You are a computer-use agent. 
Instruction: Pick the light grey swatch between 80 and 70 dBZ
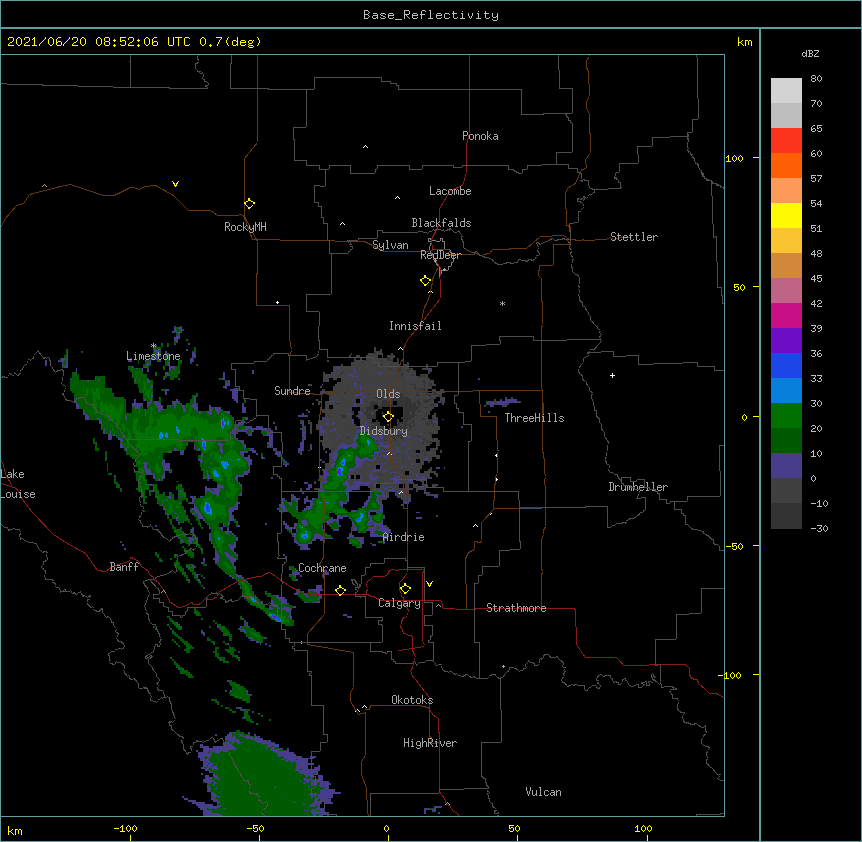786,91
